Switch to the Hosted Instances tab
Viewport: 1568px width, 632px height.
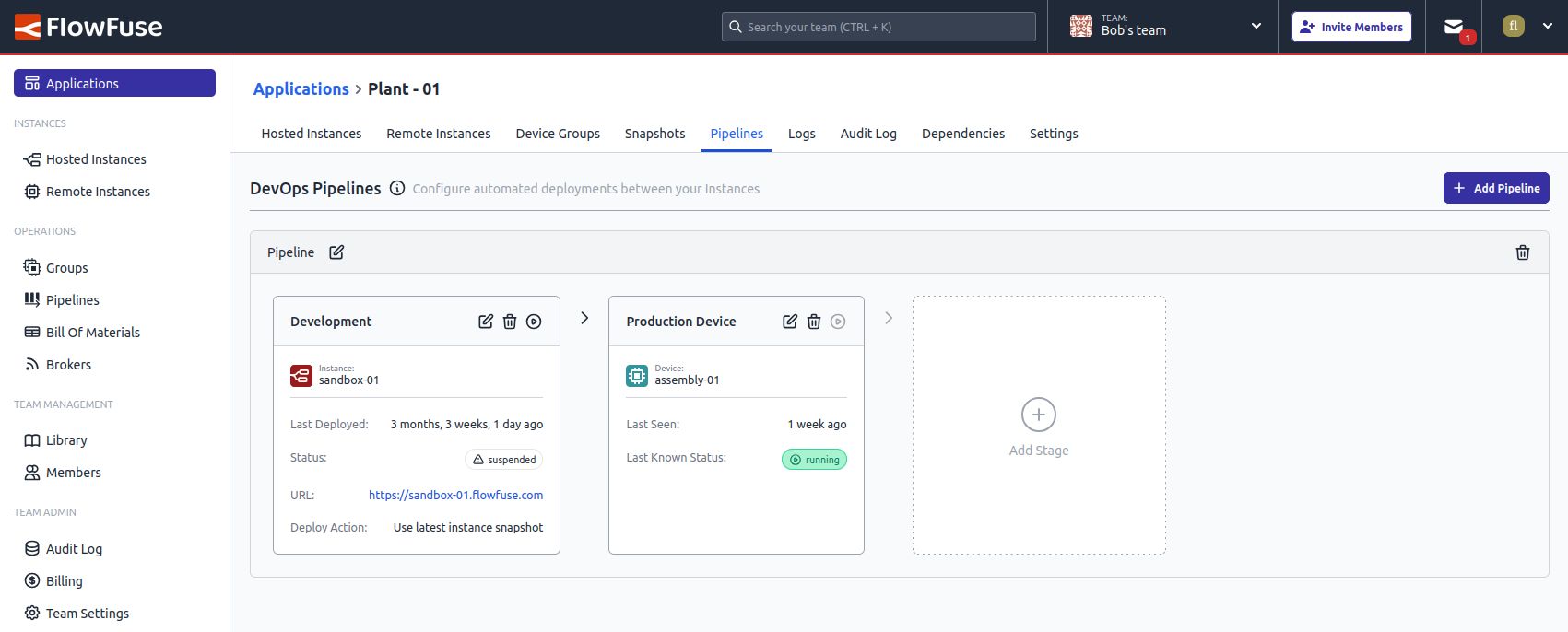click(x=312, y=134)
